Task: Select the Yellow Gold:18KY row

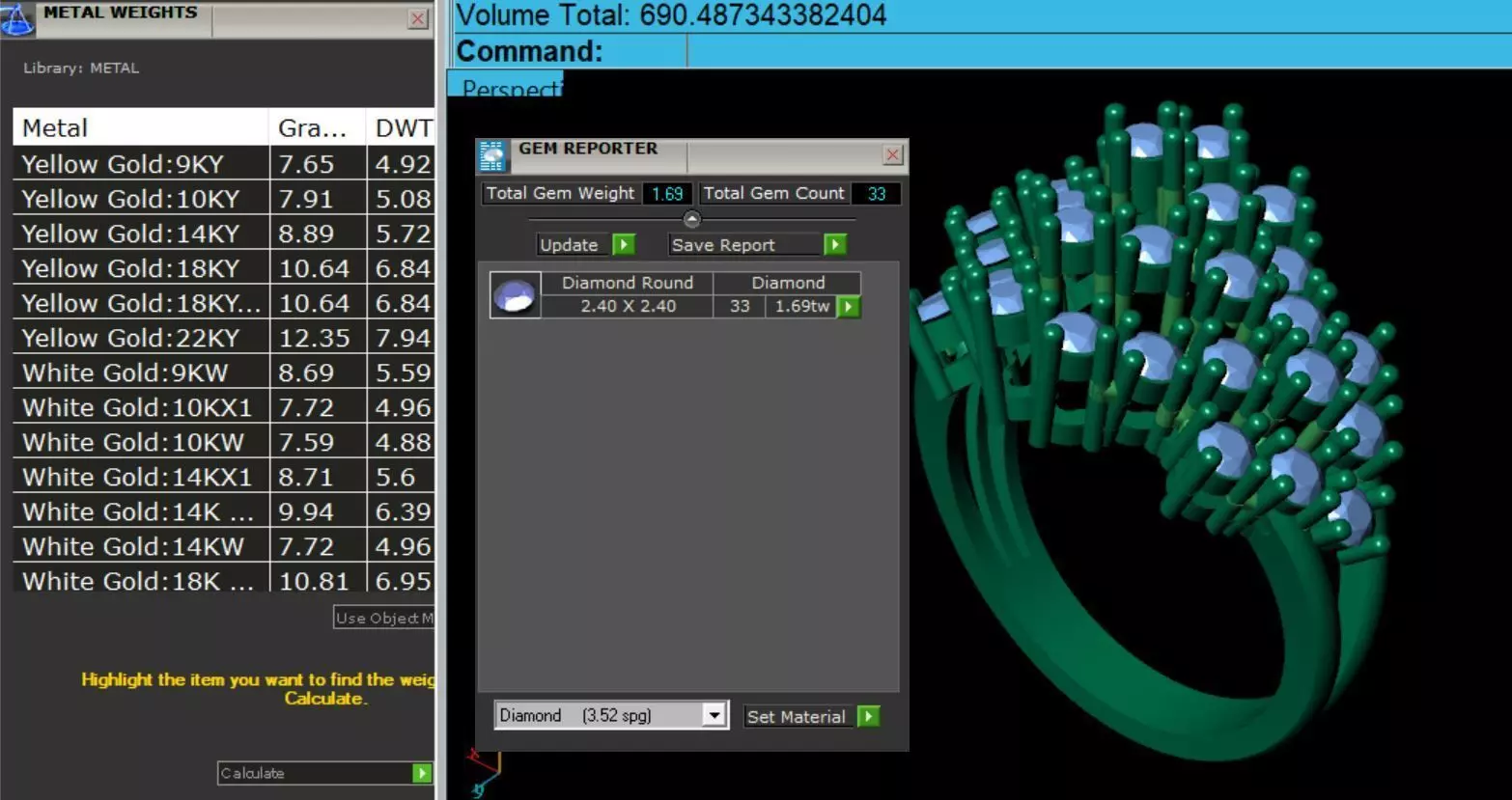Action: click(223, 268)
